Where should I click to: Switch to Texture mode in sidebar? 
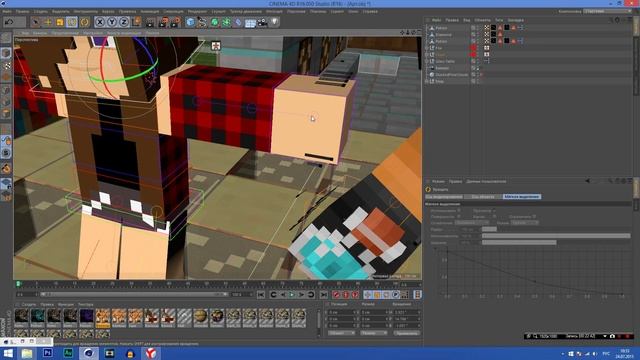[x=6, y=65]
